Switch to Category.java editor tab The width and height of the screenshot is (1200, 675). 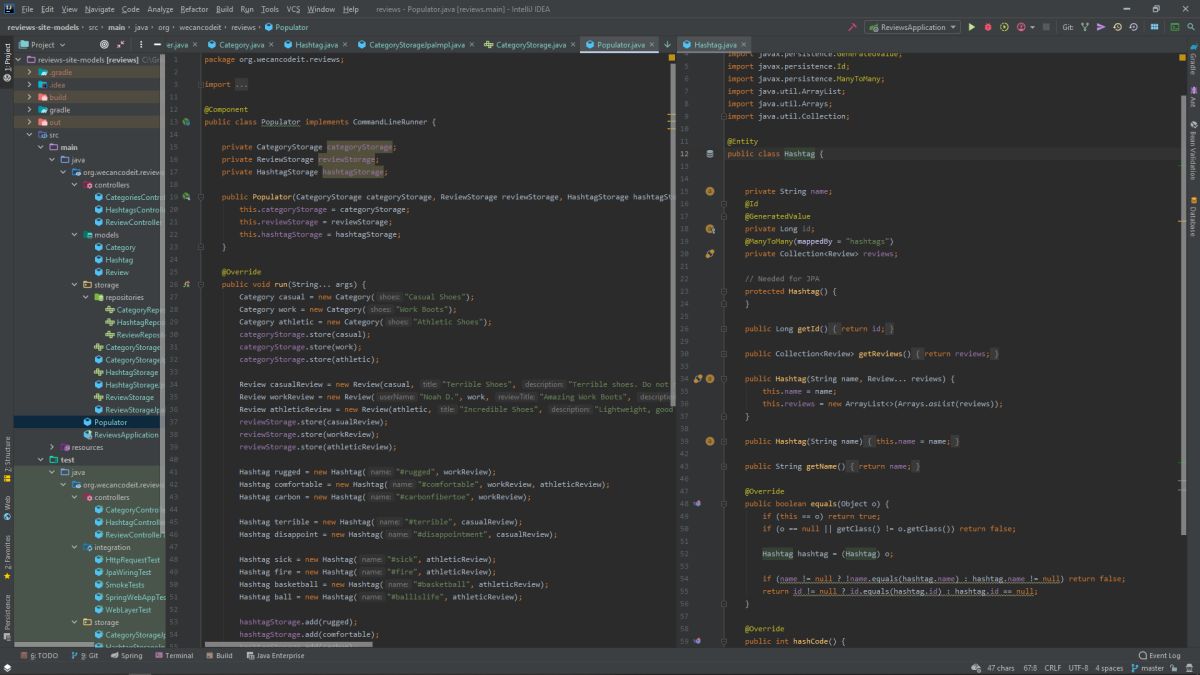coord(241,45)
